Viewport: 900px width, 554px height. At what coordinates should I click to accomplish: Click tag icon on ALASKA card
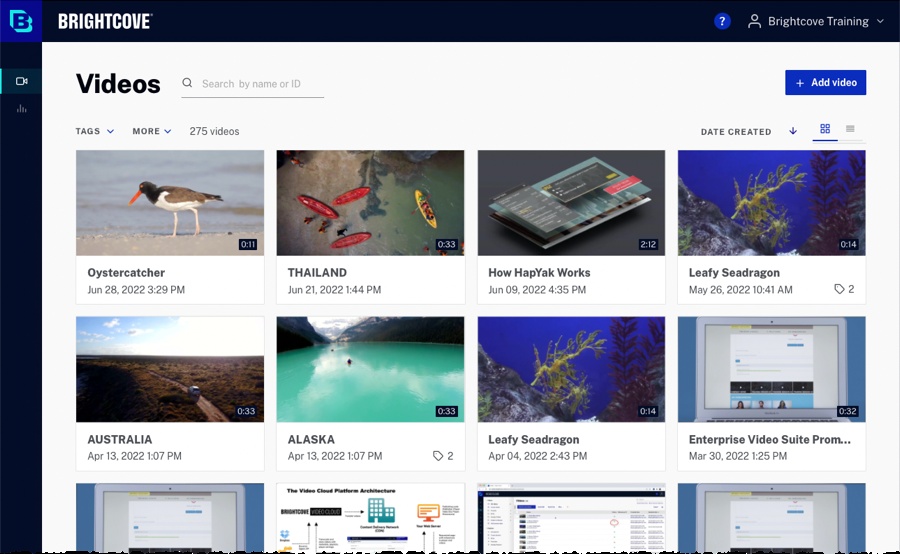438,456
